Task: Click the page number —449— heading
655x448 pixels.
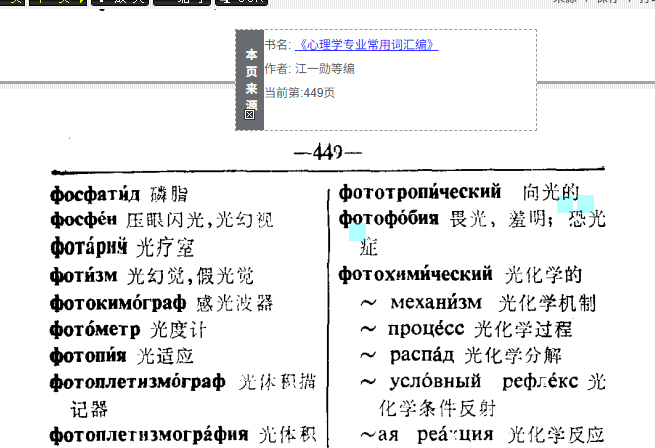Action: [328, 152]
